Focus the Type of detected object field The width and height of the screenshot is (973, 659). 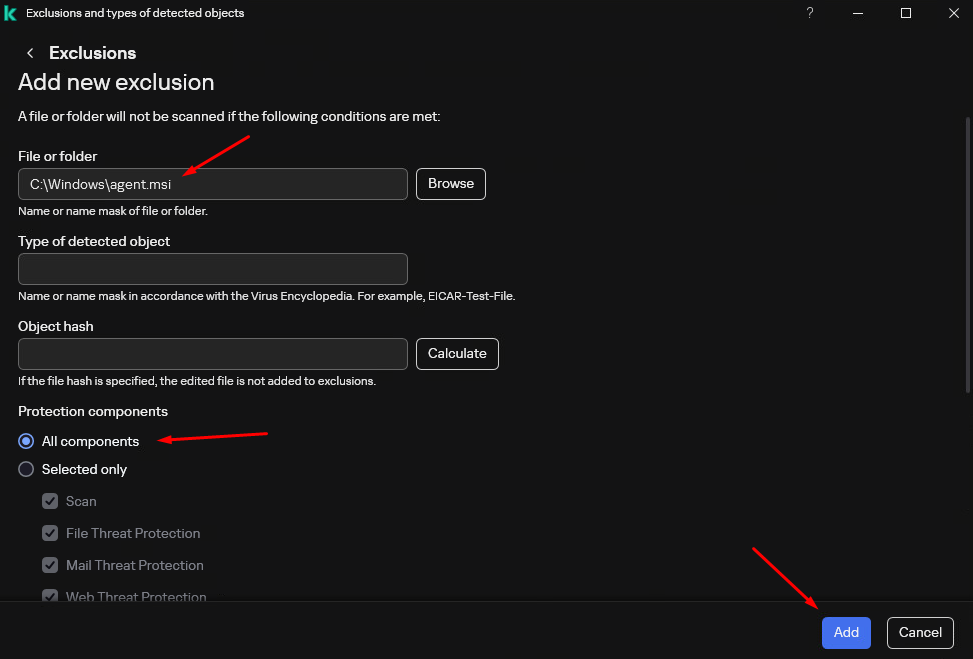coord(213,269)
